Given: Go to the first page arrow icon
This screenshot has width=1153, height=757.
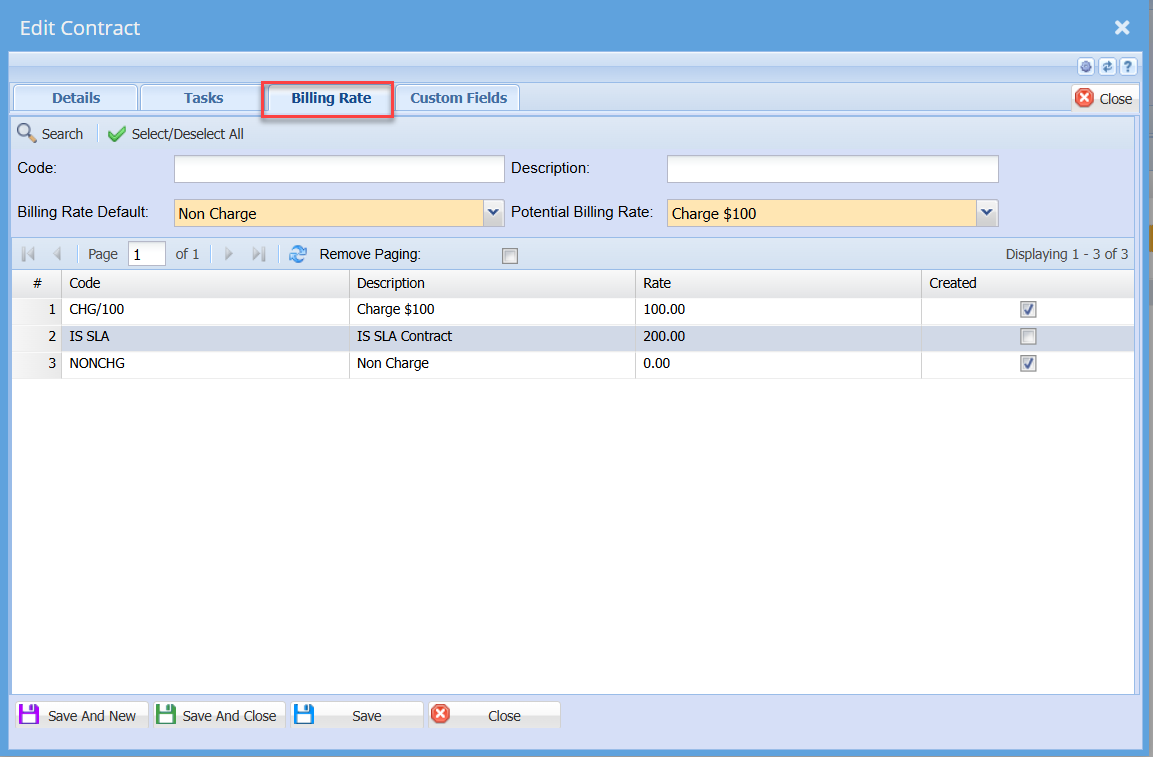Looking at the screenshot, I should [x=28, y=254].
